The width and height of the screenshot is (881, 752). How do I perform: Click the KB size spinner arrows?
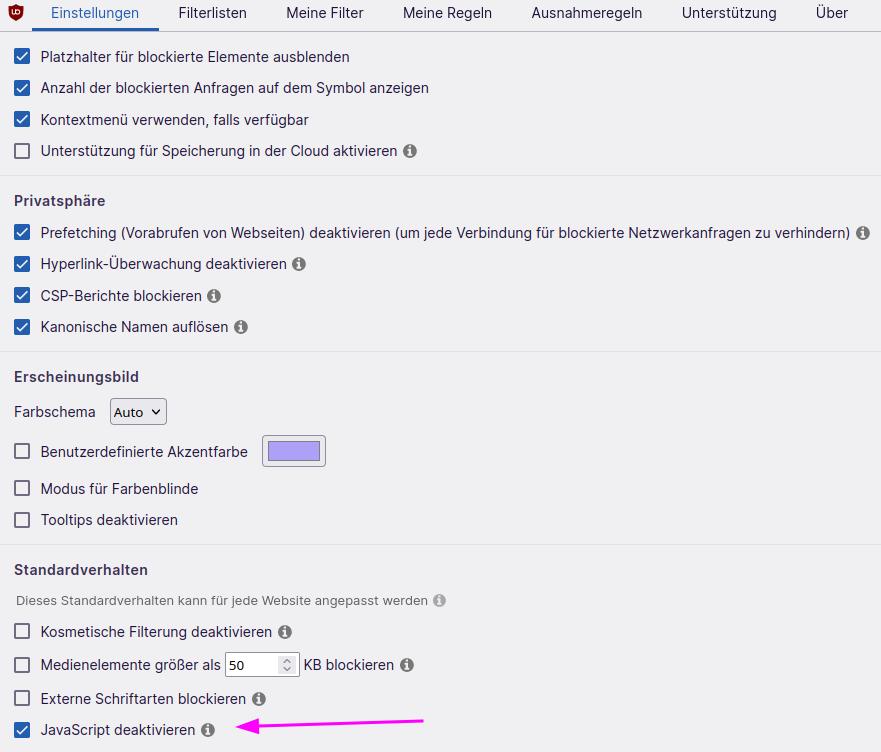pos(287,665)
